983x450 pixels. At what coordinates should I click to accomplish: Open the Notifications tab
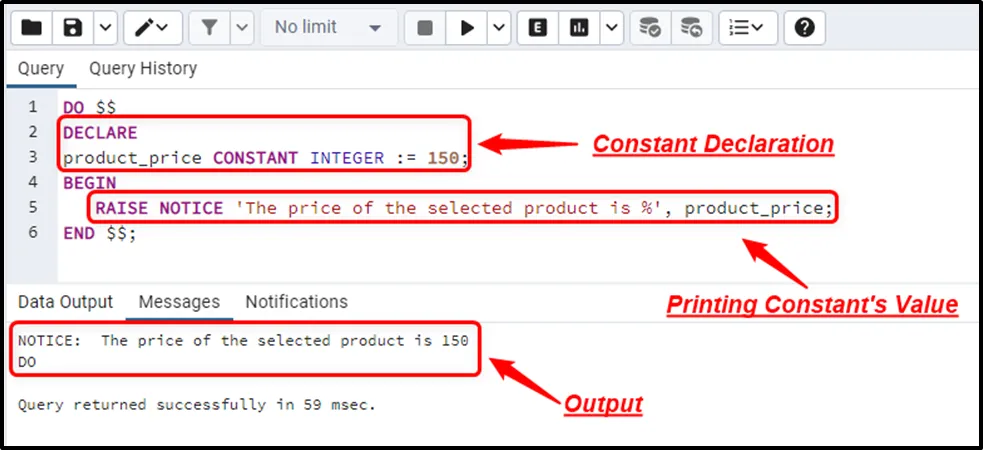point(296,302)
